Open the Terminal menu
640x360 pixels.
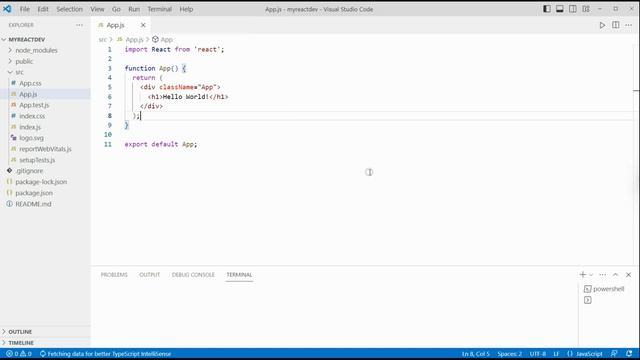pyautogui.click(x=160, y=9)
